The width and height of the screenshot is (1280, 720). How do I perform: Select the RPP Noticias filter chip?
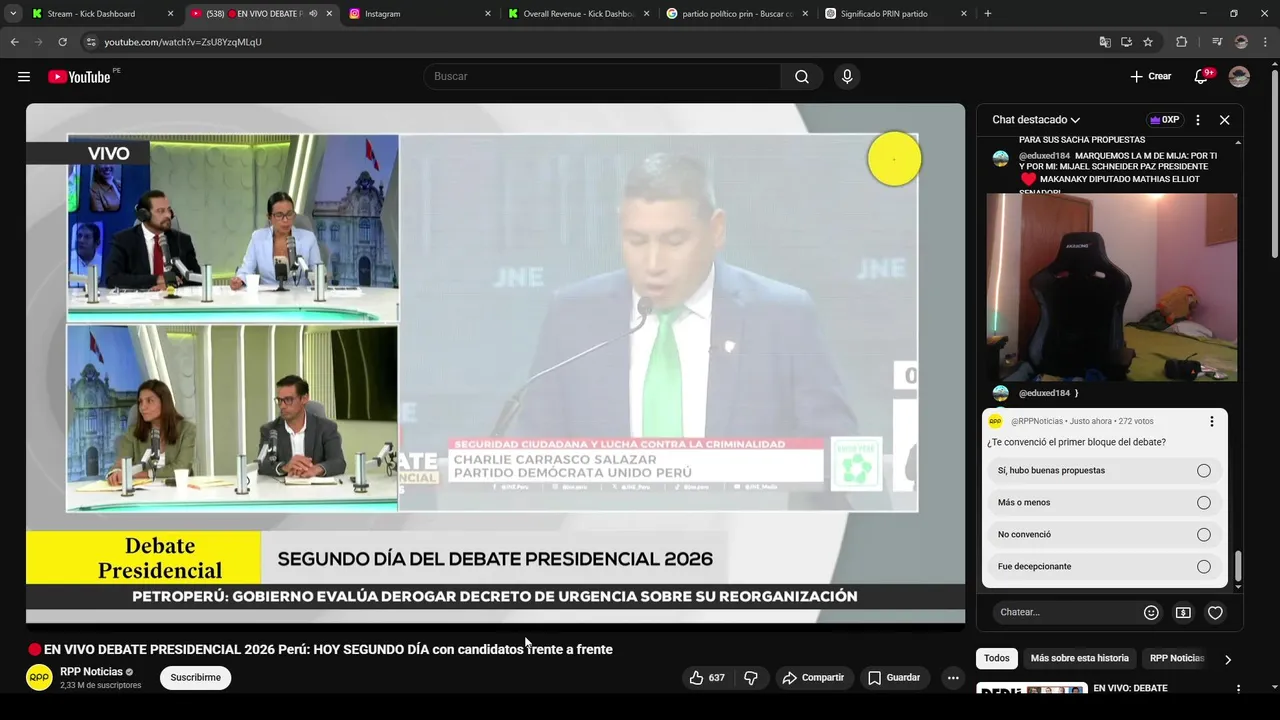pyautogui.click(x=1176, y=659)
